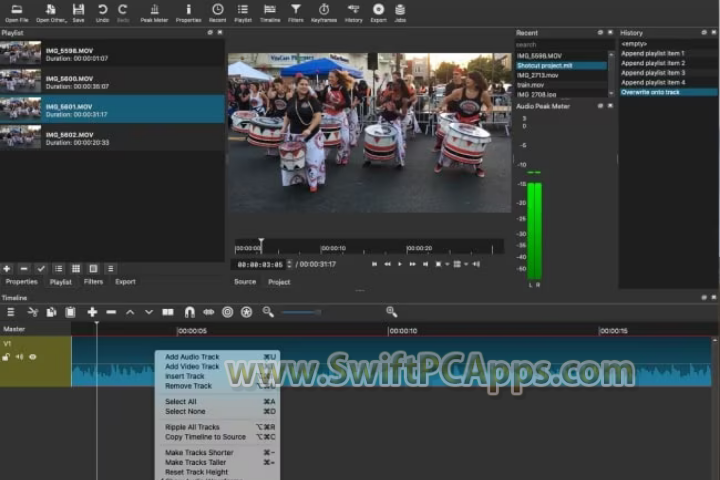
Task: Click the timeline Cut scissors icon
Action: tap(33, 312)
